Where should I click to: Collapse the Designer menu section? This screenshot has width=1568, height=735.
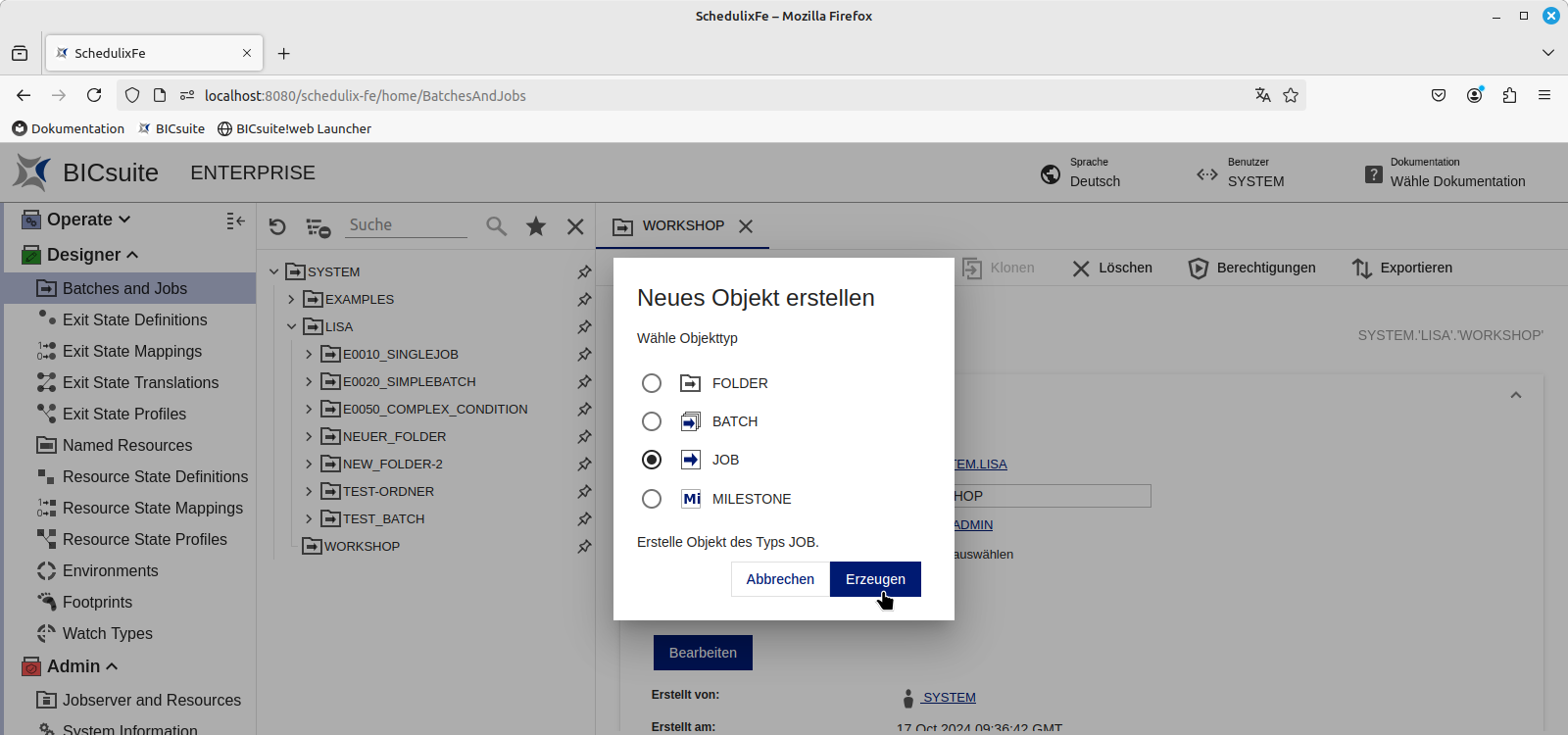pyautogui.click(x=132, y=255)
